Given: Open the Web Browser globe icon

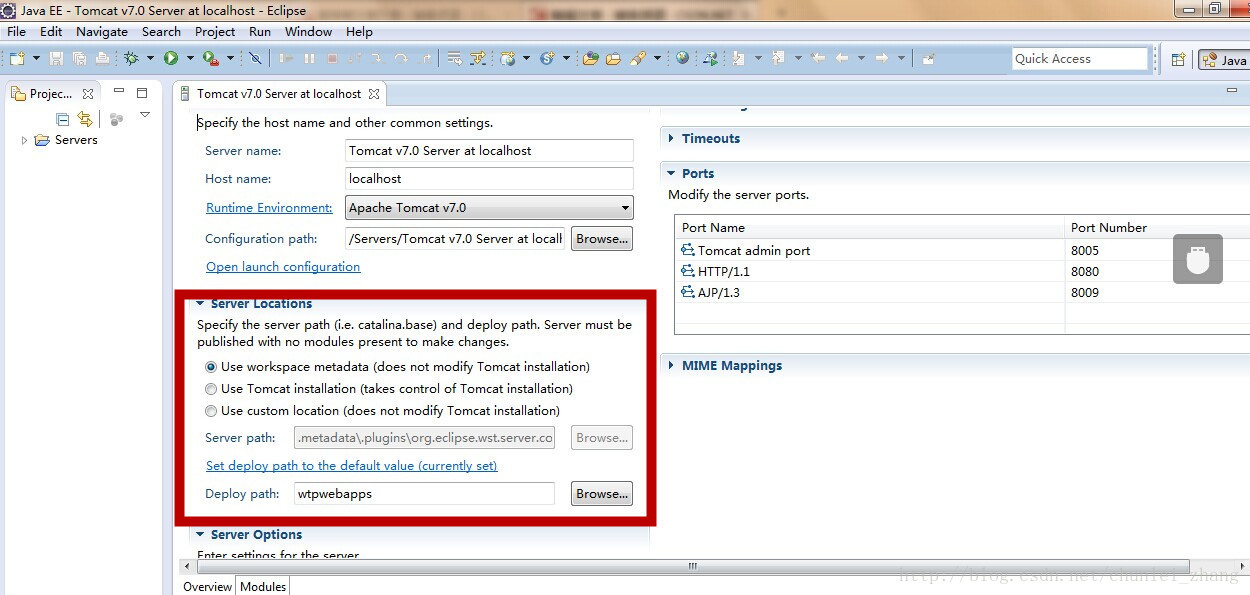Looking at the screenshot, I should point(682,58).
